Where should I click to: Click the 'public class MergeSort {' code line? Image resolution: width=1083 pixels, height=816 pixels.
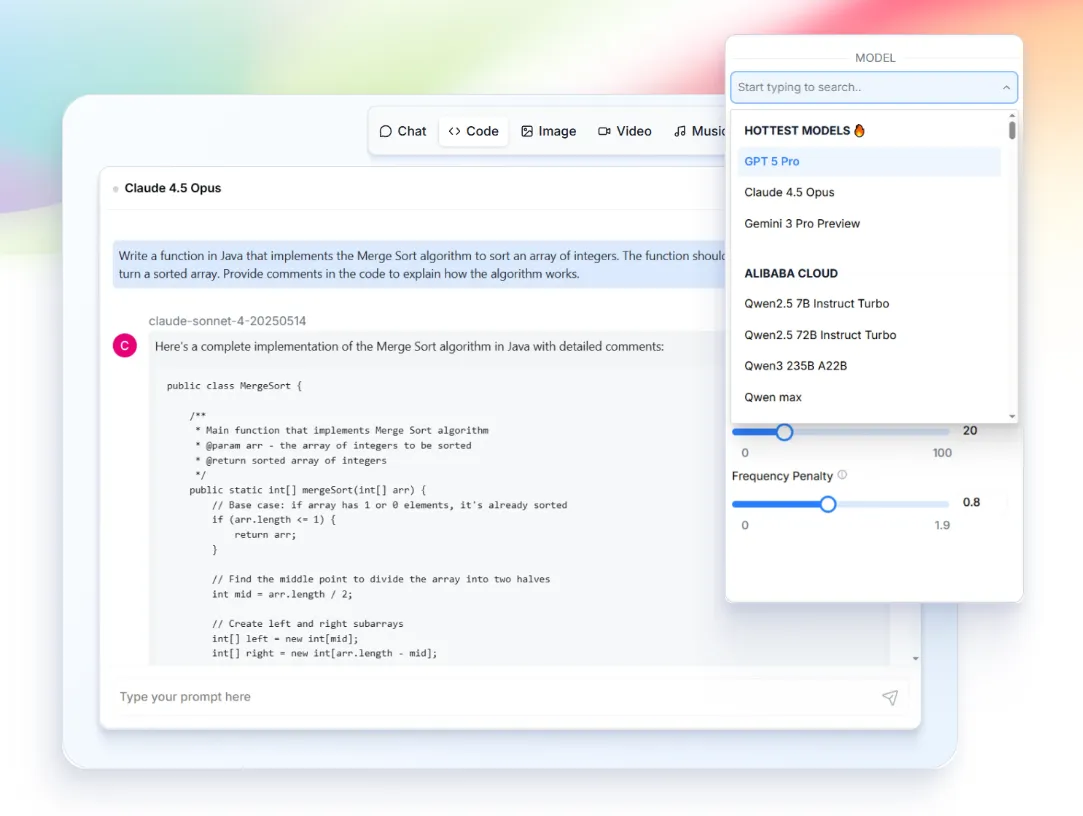click(234, 386)
